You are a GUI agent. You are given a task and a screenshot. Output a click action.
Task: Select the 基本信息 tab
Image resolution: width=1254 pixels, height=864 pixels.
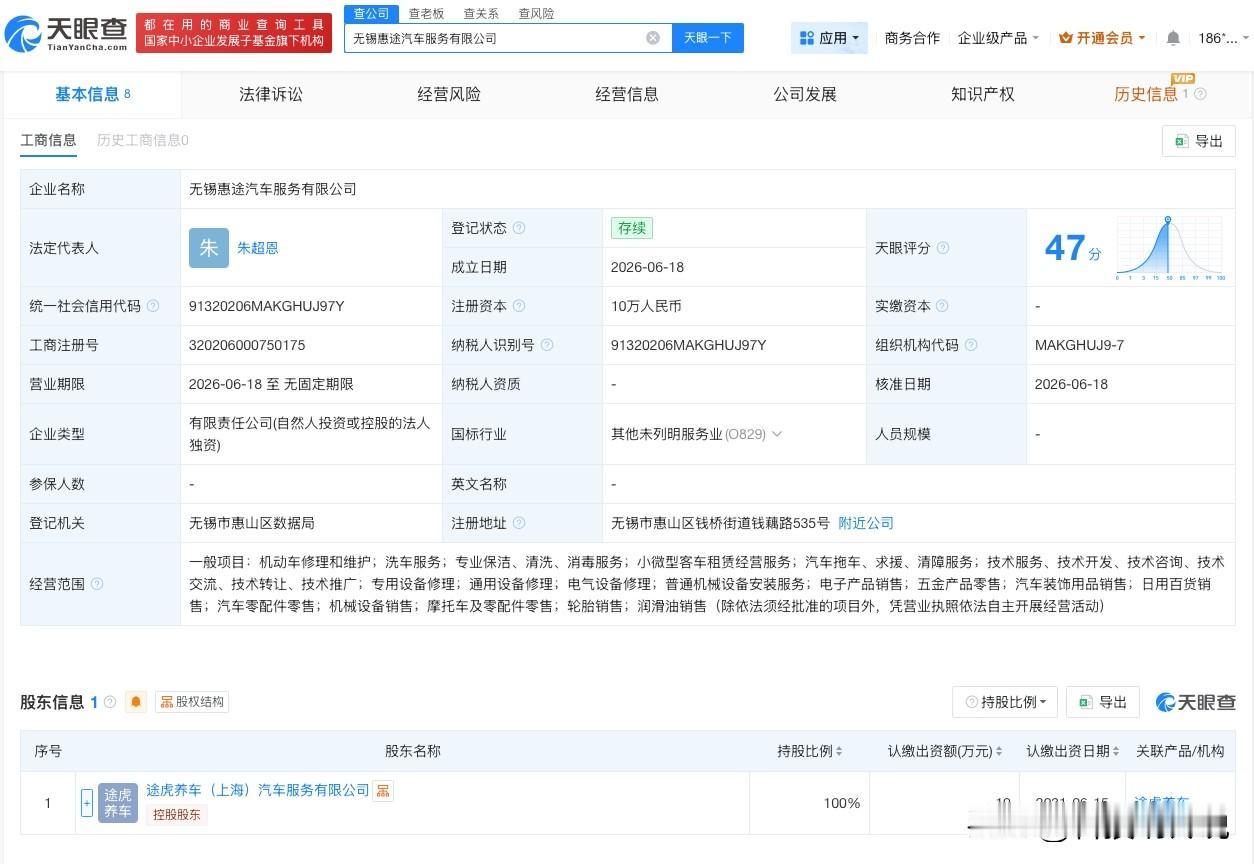pos(93,94)
